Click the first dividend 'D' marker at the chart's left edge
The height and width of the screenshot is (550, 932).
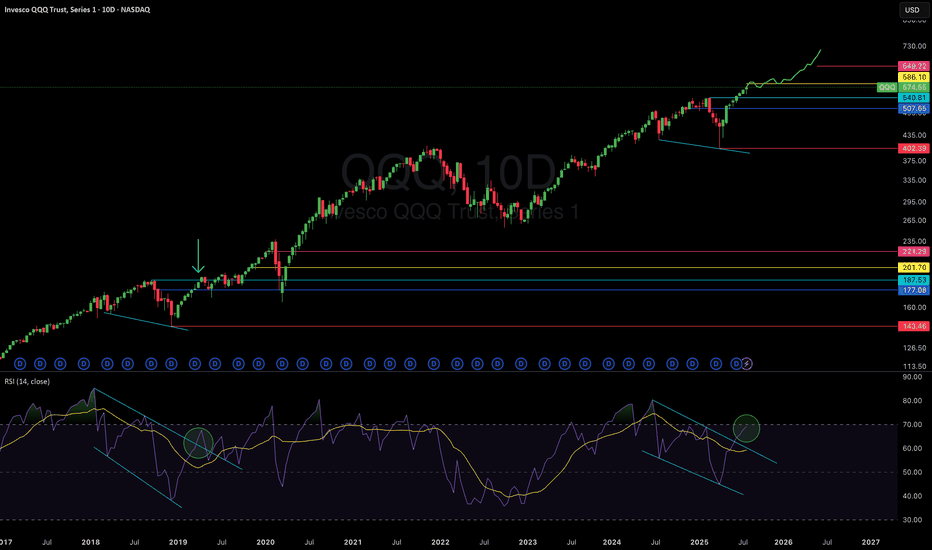[x=20, y=363]
